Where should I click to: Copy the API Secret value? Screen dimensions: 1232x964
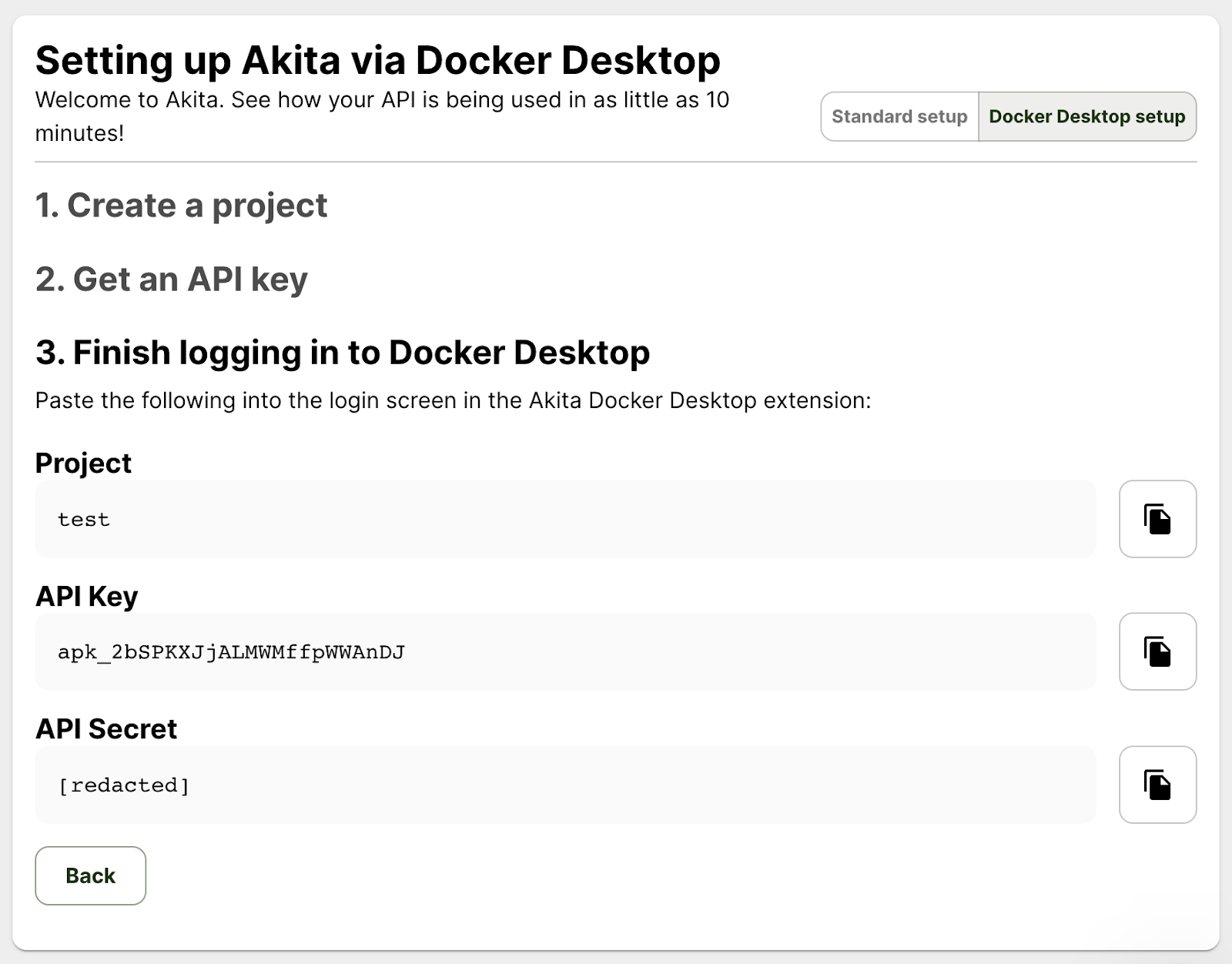click(x=1157, y=785)
